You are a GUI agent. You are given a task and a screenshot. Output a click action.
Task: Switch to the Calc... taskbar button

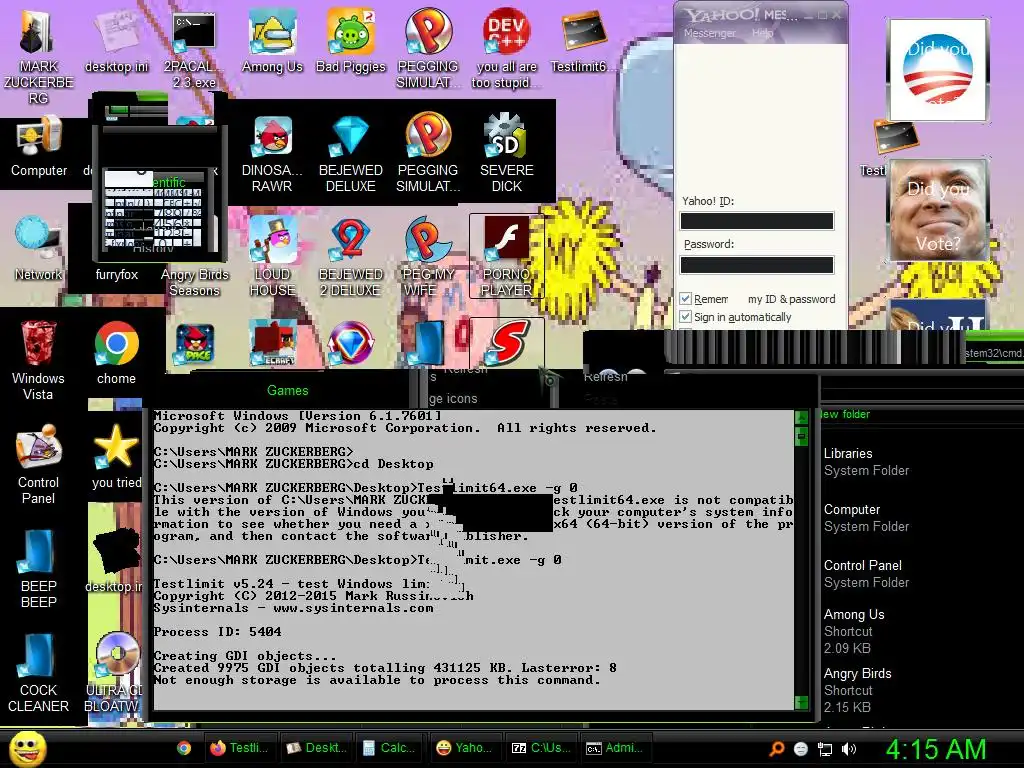(x=390, y=748)
